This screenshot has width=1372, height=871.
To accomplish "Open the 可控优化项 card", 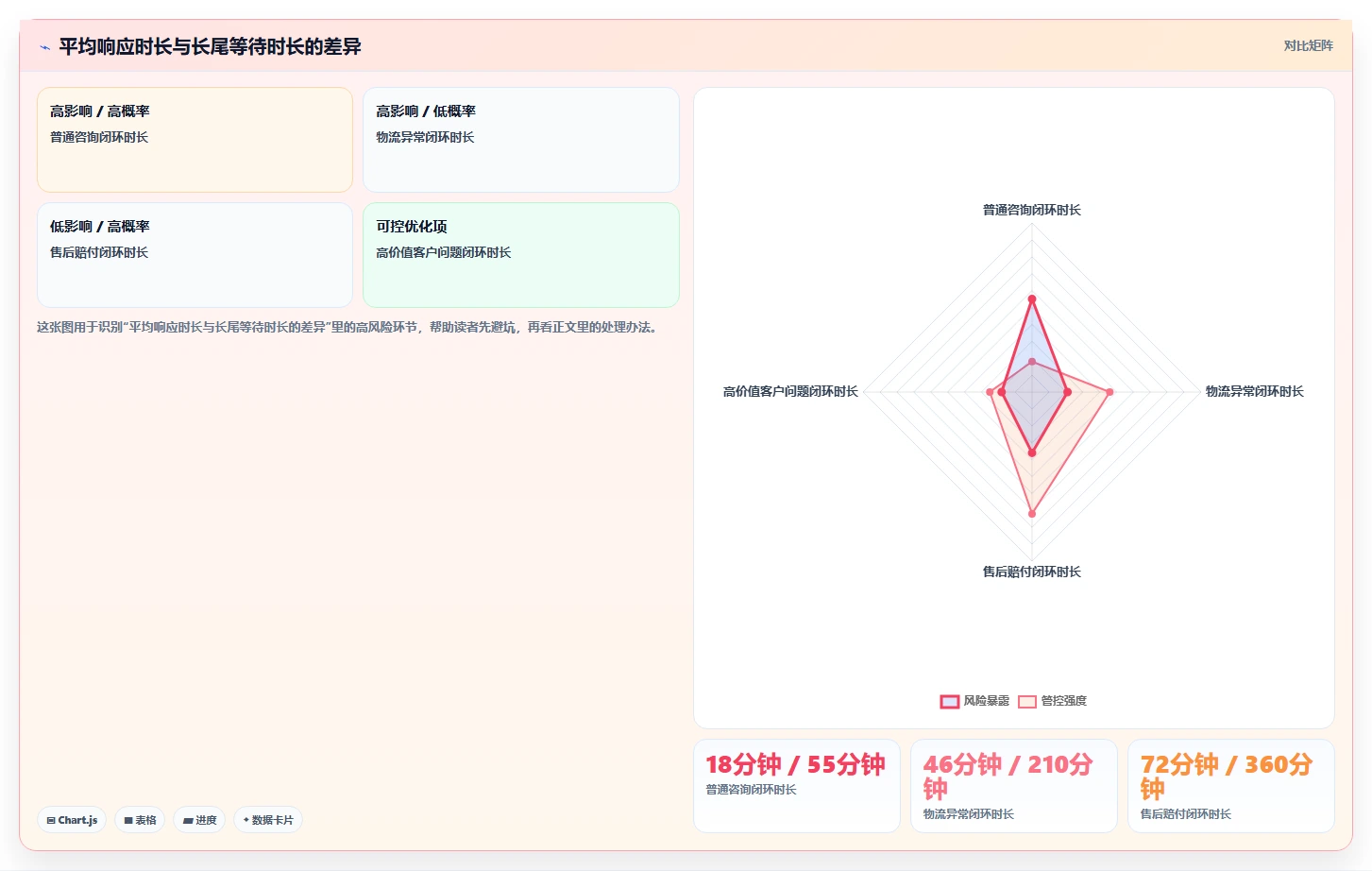I will [521, 255].
